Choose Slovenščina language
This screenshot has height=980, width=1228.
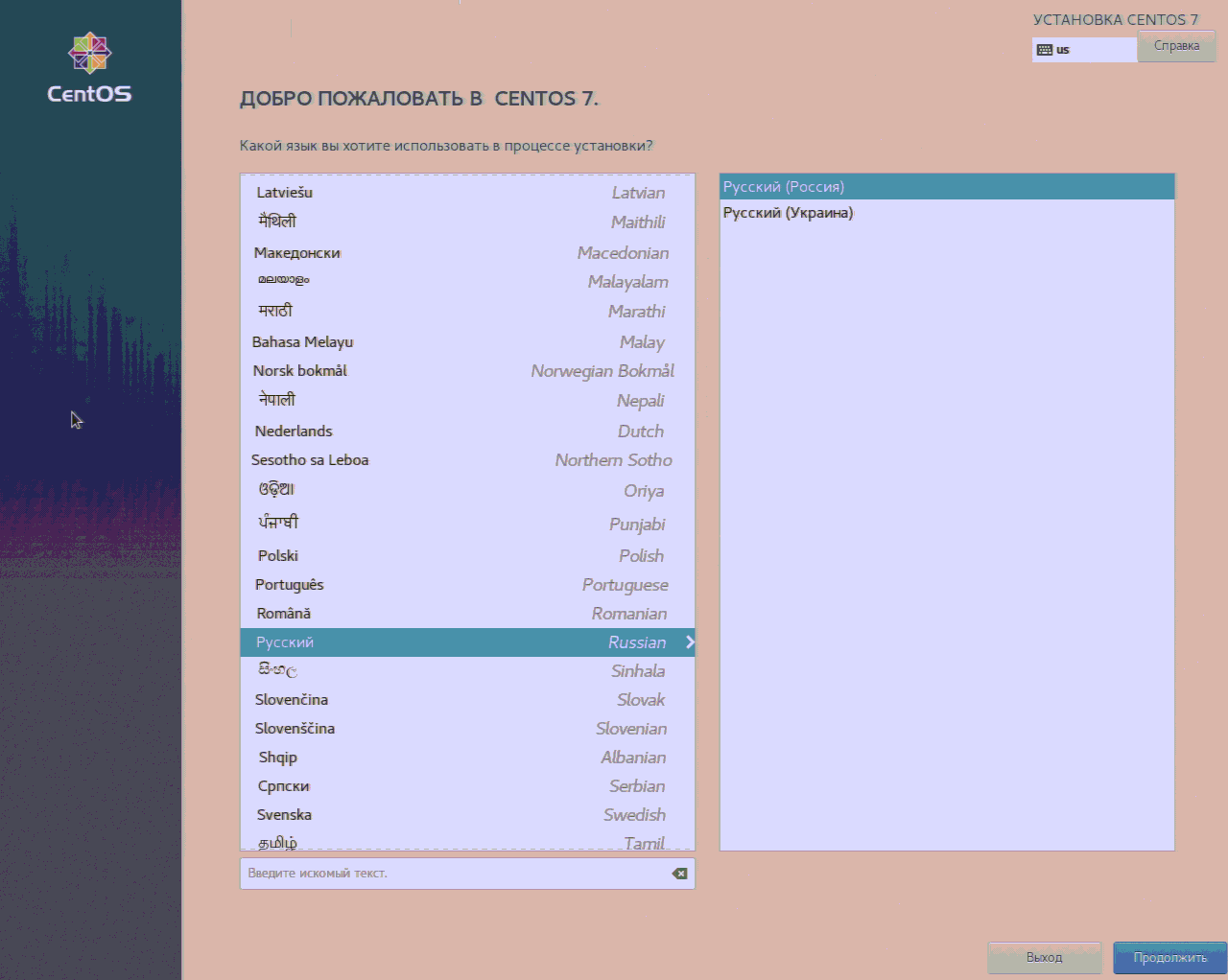467,729
